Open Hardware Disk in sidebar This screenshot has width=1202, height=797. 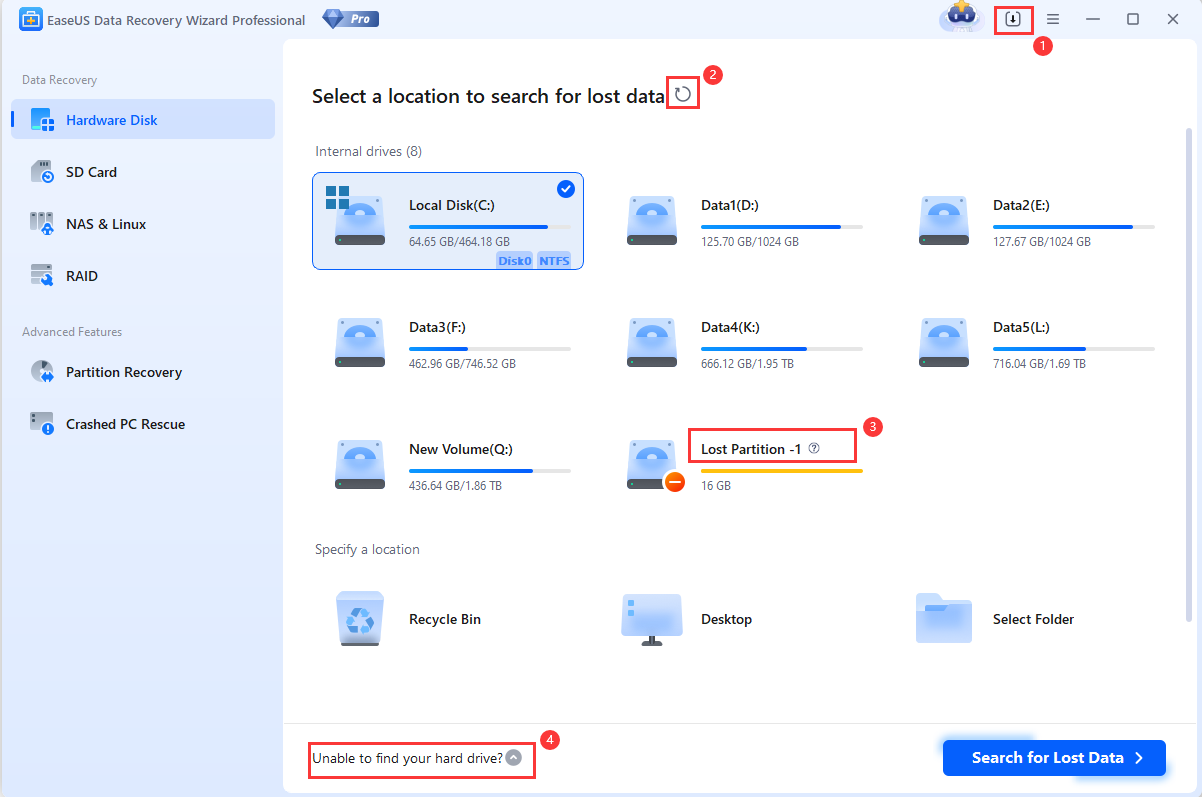click(143, 120)
